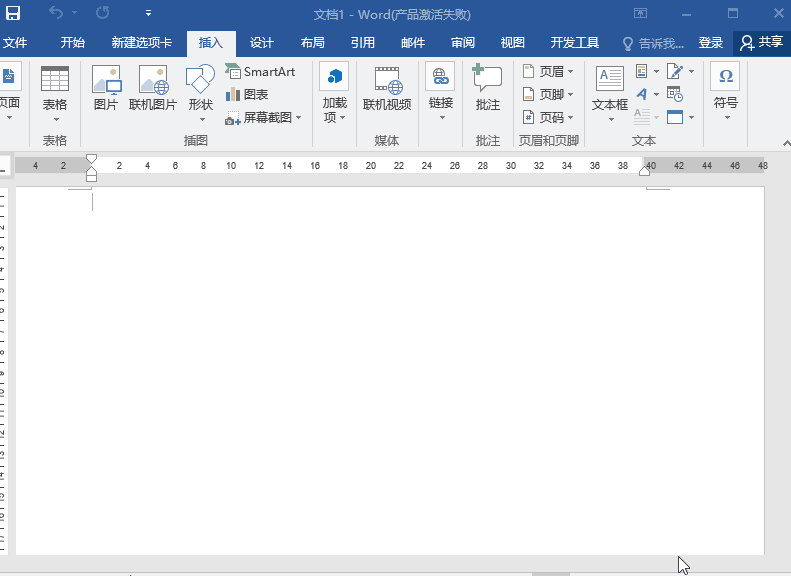Insert a 图表 chart

coord(247,94)
